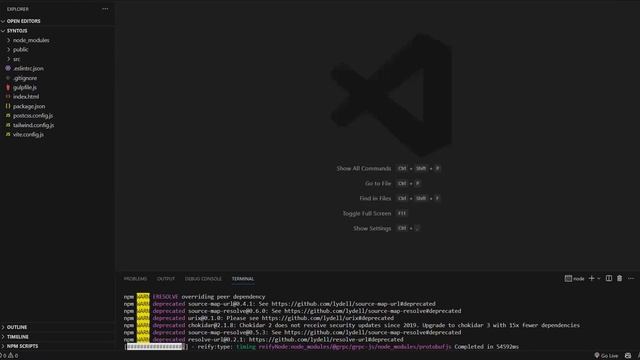Click the 'Show Settings' hint text
640x360 pixels.
coord(372,229)
